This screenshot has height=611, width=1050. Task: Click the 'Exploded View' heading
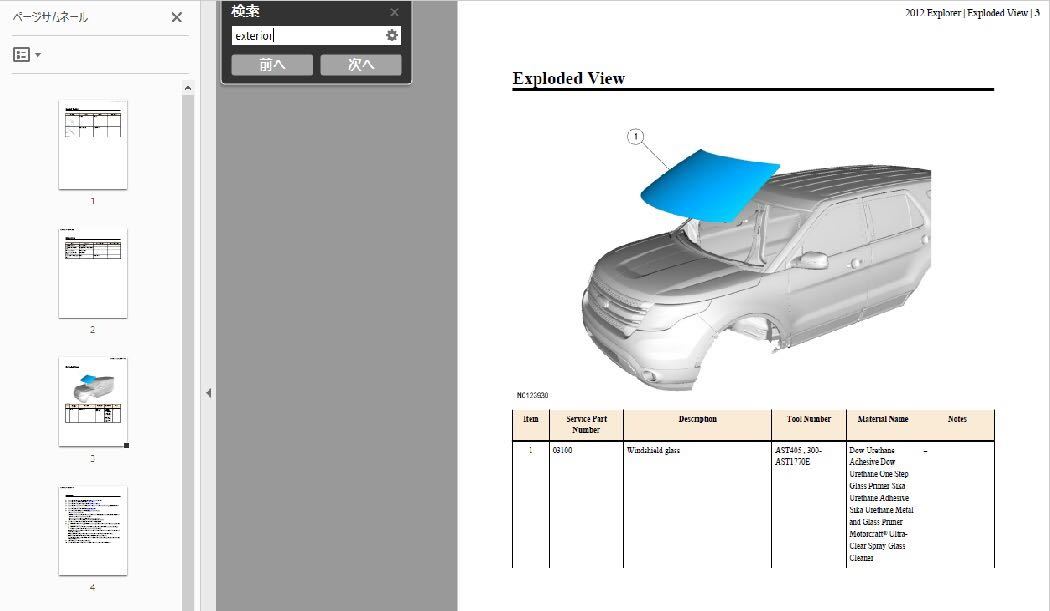click(x=569, y=78)
